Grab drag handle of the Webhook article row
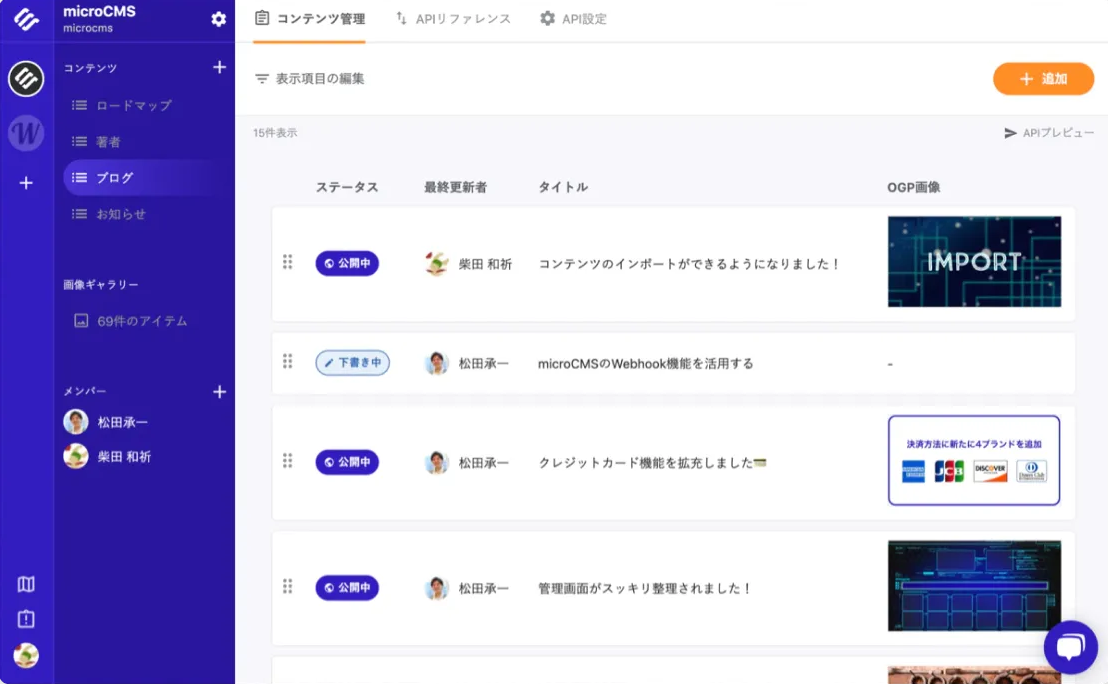Screen dimensions: 1108x684 (x=287, y=362)
